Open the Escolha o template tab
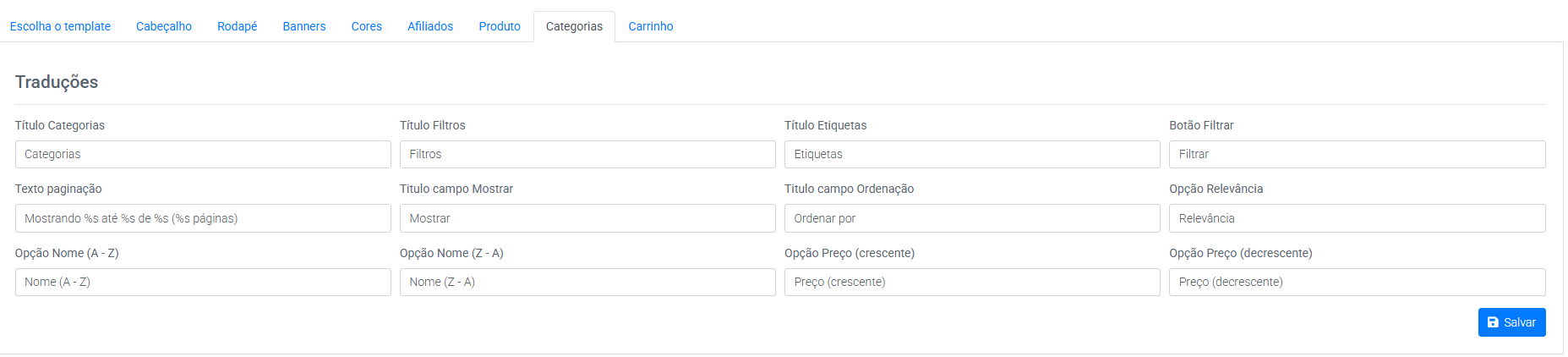 tap(60, 26)
